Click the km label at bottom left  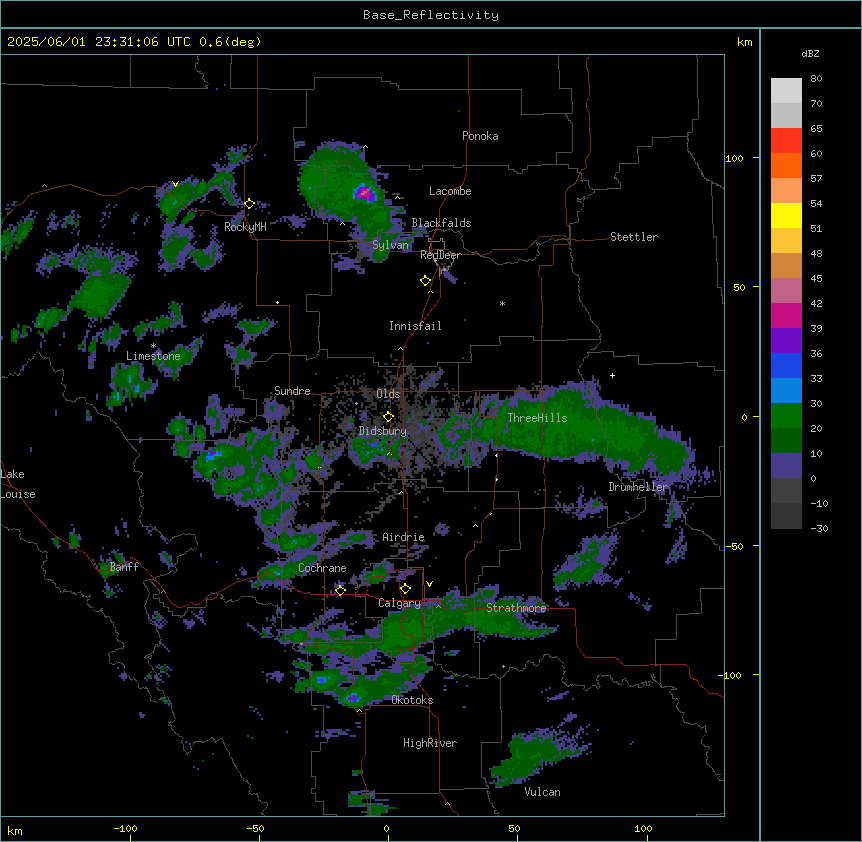tap(15, 831)
